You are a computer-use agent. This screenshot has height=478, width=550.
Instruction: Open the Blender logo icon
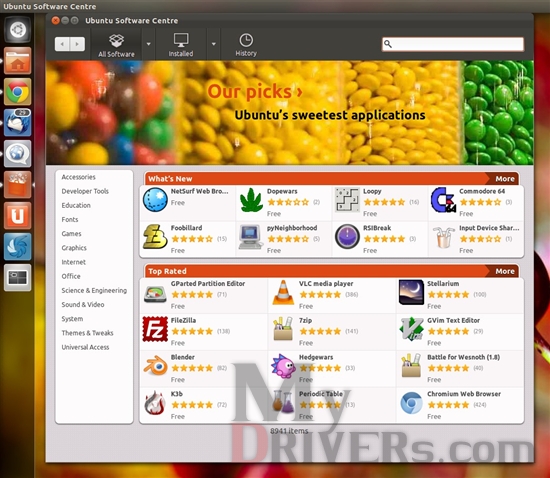pos(155,366)
